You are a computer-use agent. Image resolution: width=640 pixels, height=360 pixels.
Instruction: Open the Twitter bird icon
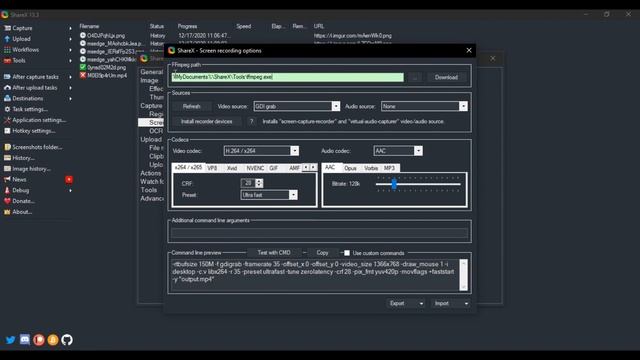[11, 340]
